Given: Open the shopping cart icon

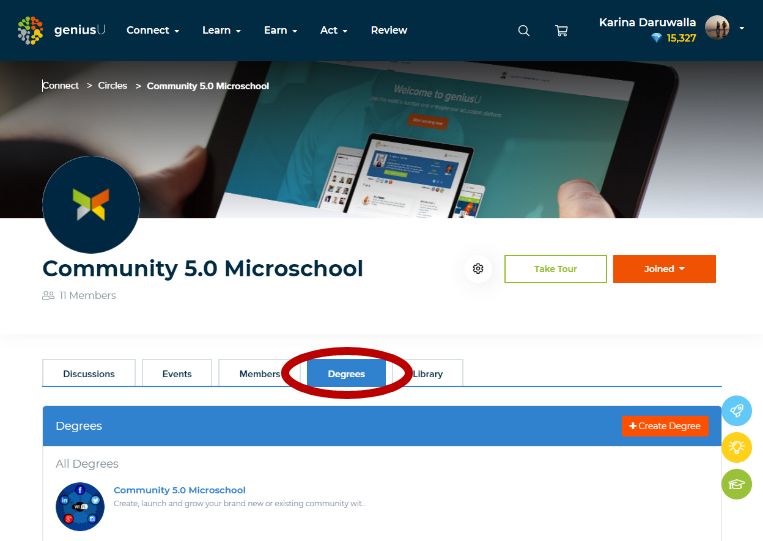Looking at the screenshot, I should [561, 31].
